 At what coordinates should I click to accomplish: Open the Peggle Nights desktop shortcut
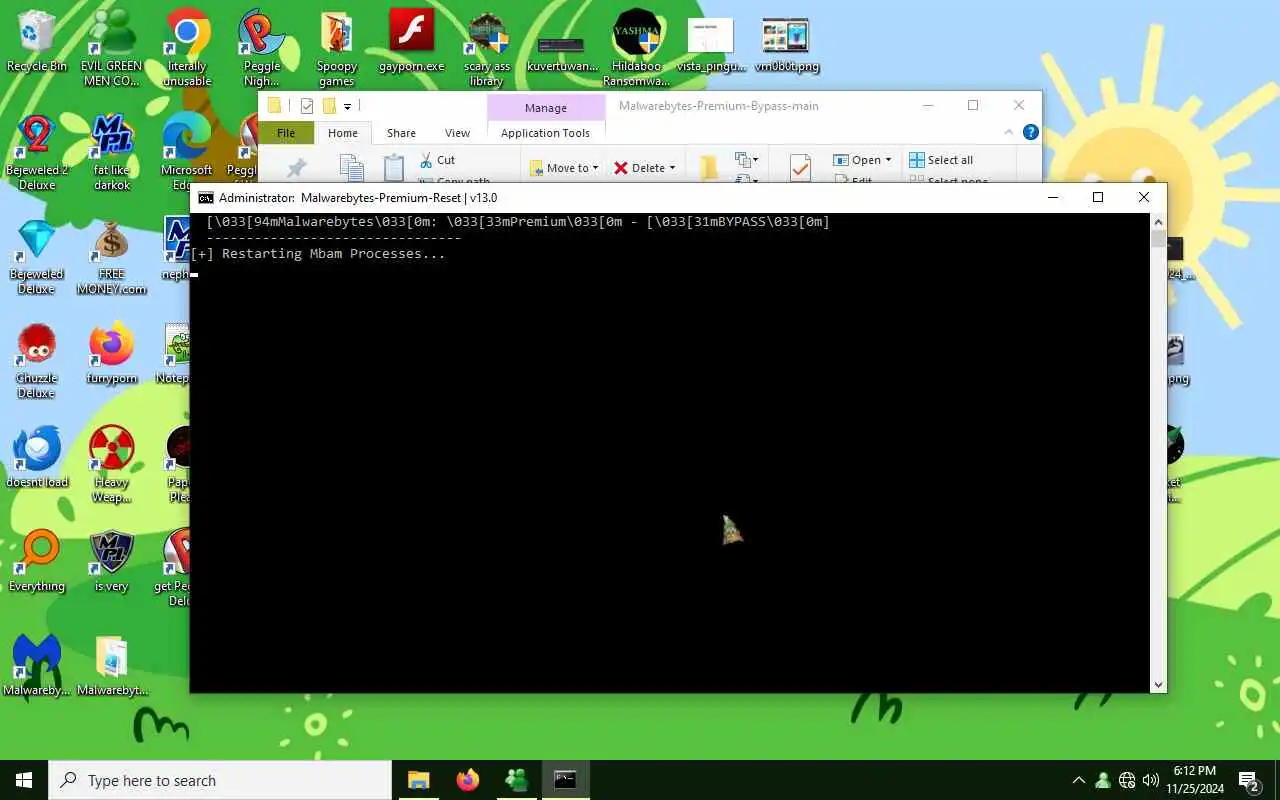pyautogui.click(x=262, y=48)
